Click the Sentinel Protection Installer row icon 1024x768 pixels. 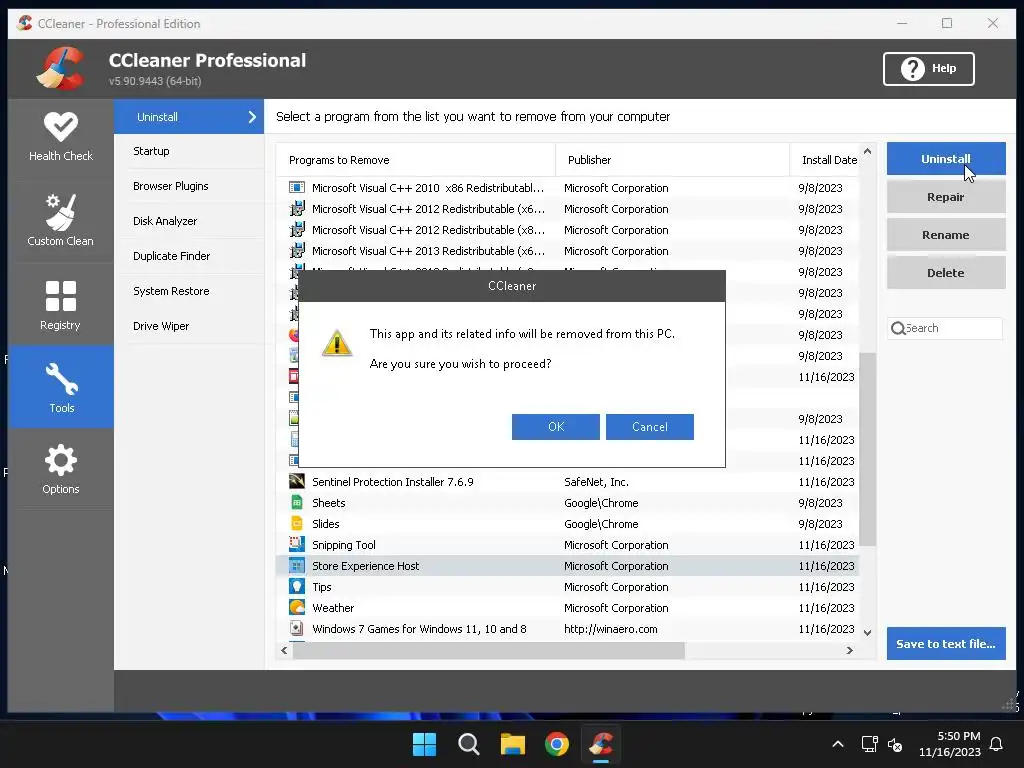pyautogui.click(x=296, y=482)
